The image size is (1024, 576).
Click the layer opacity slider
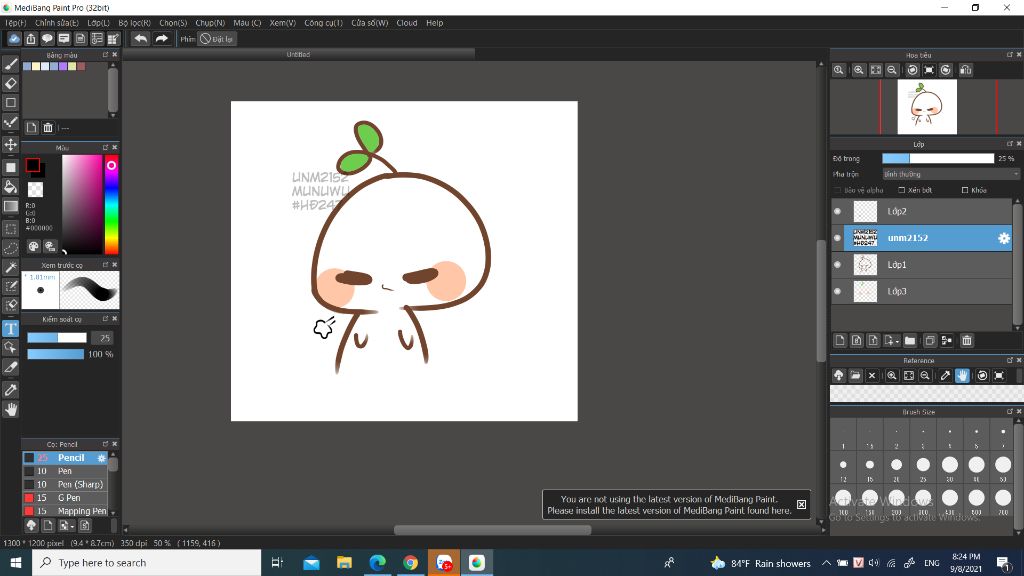click(x=937, y=158)
